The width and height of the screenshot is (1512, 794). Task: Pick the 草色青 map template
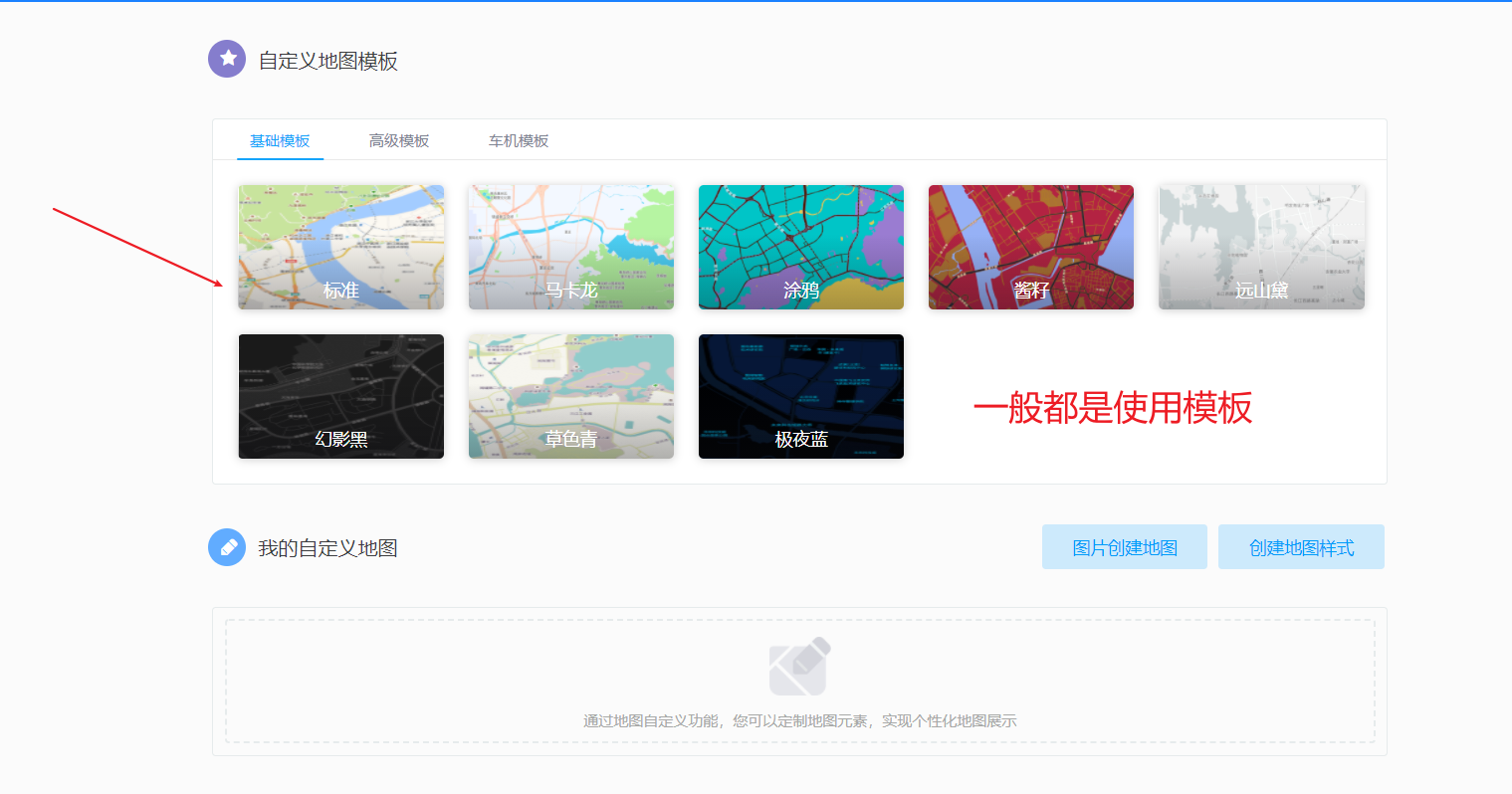tap(571, 396)
